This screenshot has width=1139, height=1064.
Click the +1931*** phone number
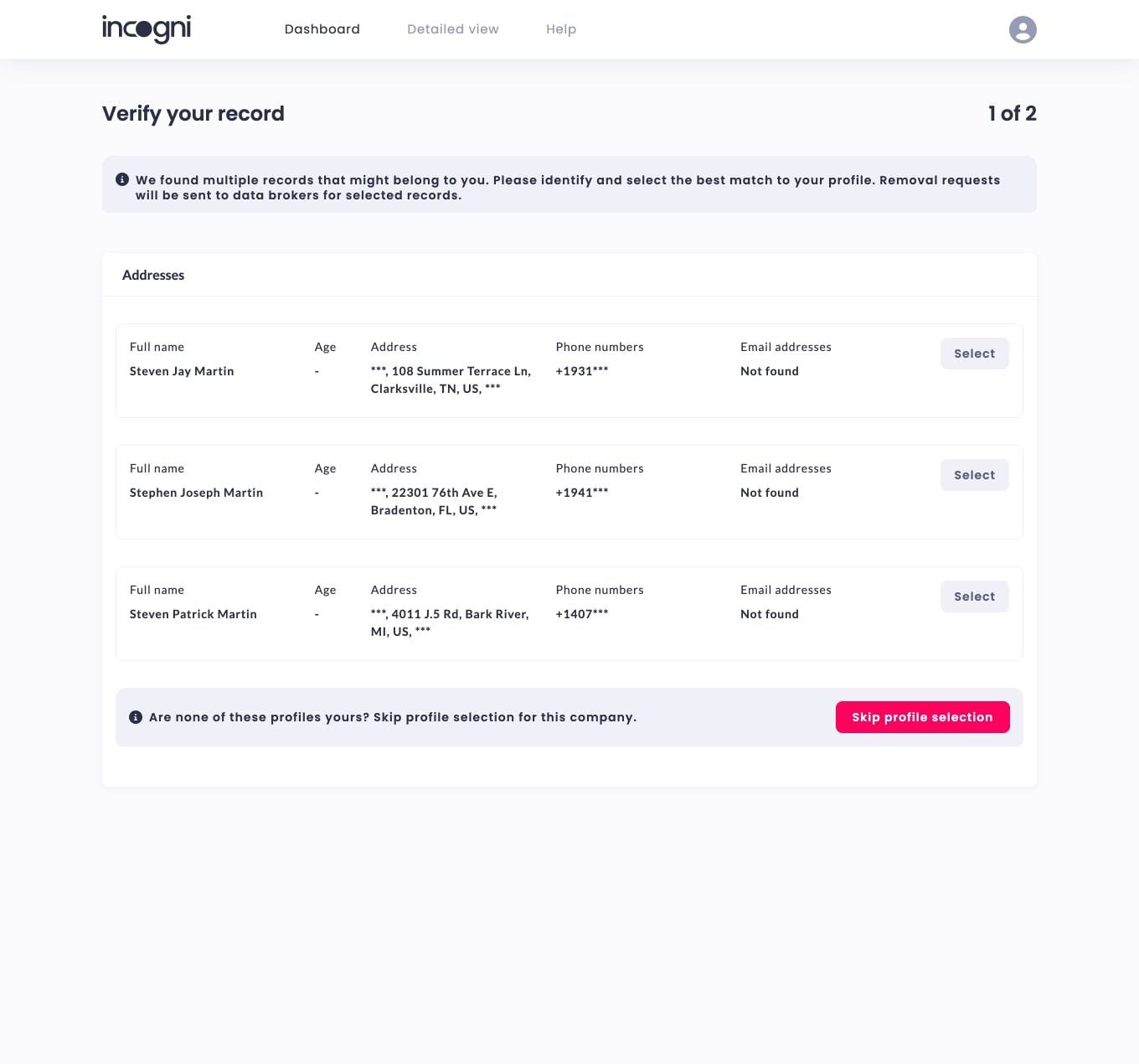point(582,371)
